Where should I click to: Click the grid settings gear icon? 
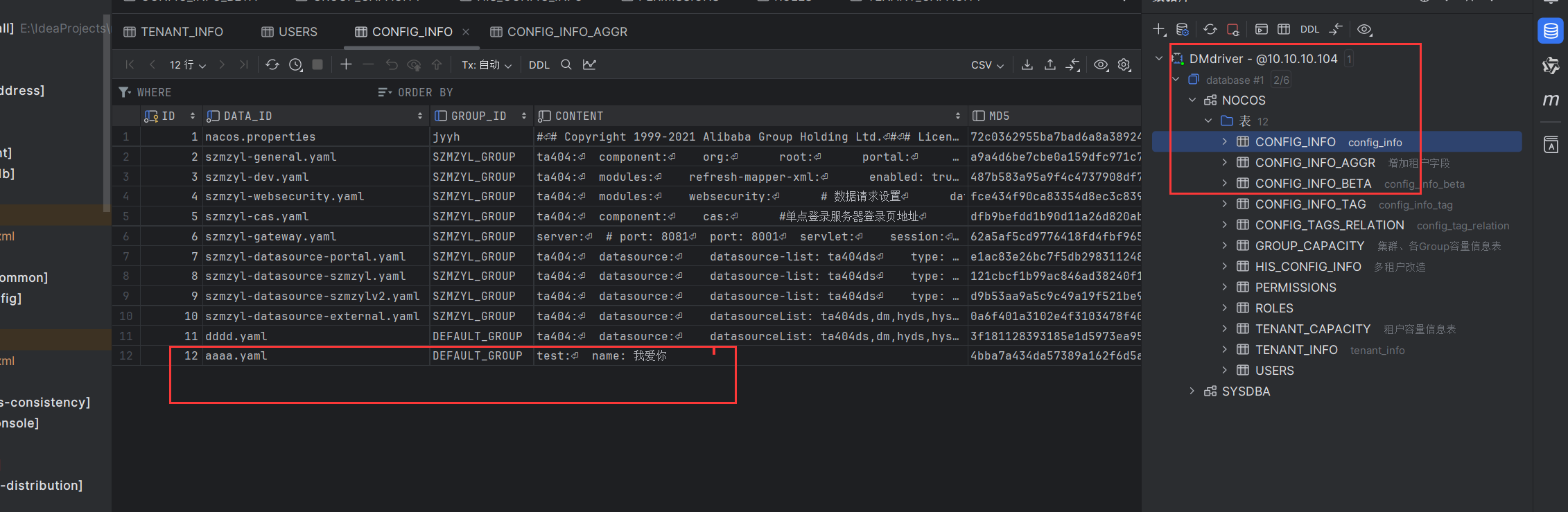click(1124, 64)
